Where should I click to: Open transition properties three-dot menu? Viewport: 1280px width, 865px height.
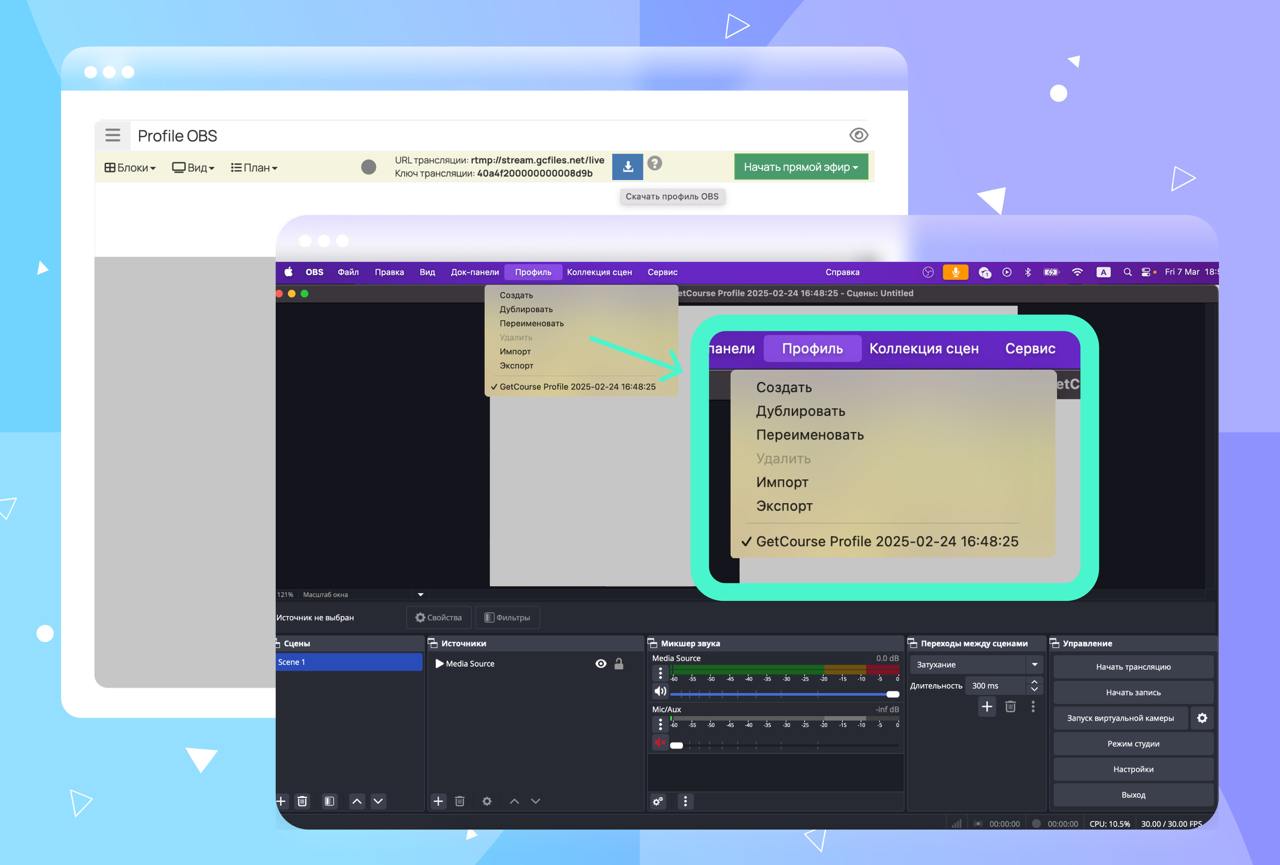pos(1033,707)
